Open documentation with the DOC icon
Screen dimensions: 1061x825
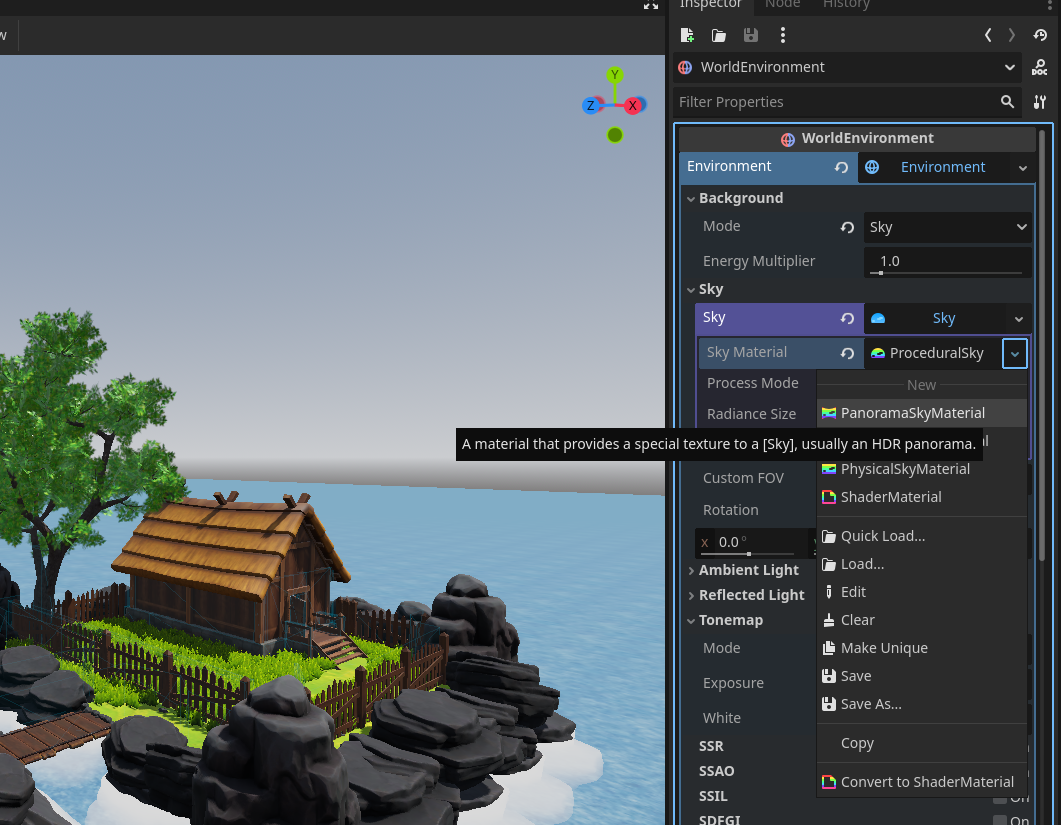tap(1040, 67)
